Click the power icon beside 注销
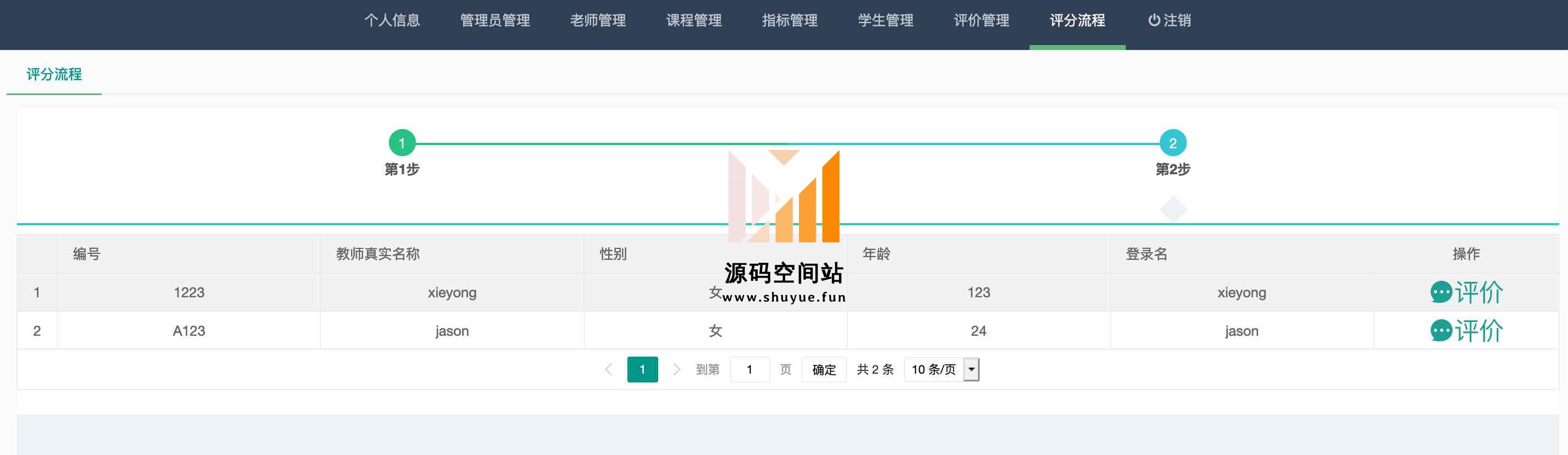 [x=1154, y=20]
